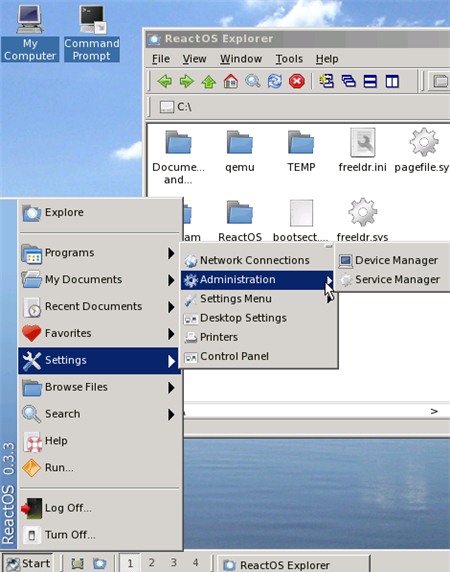
Task: Open Settings Menu entry
Action: click(x=257, y=299)
